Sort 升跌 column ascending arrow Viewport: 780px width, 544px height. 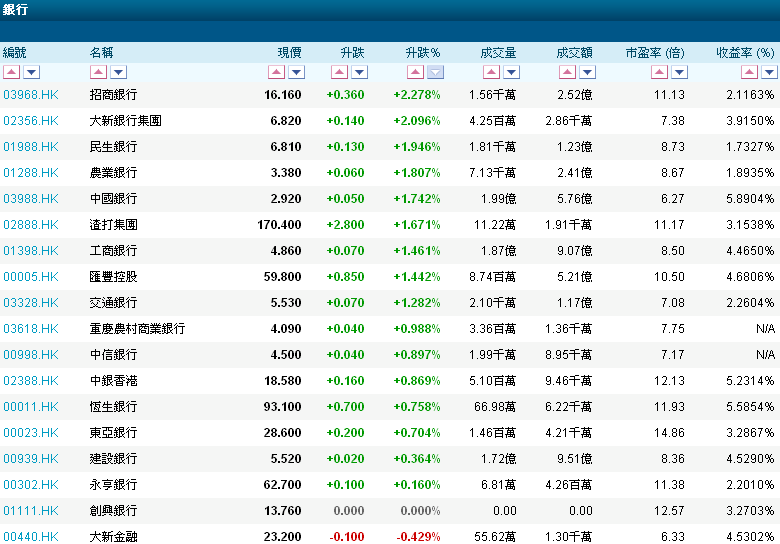point(340,73)
